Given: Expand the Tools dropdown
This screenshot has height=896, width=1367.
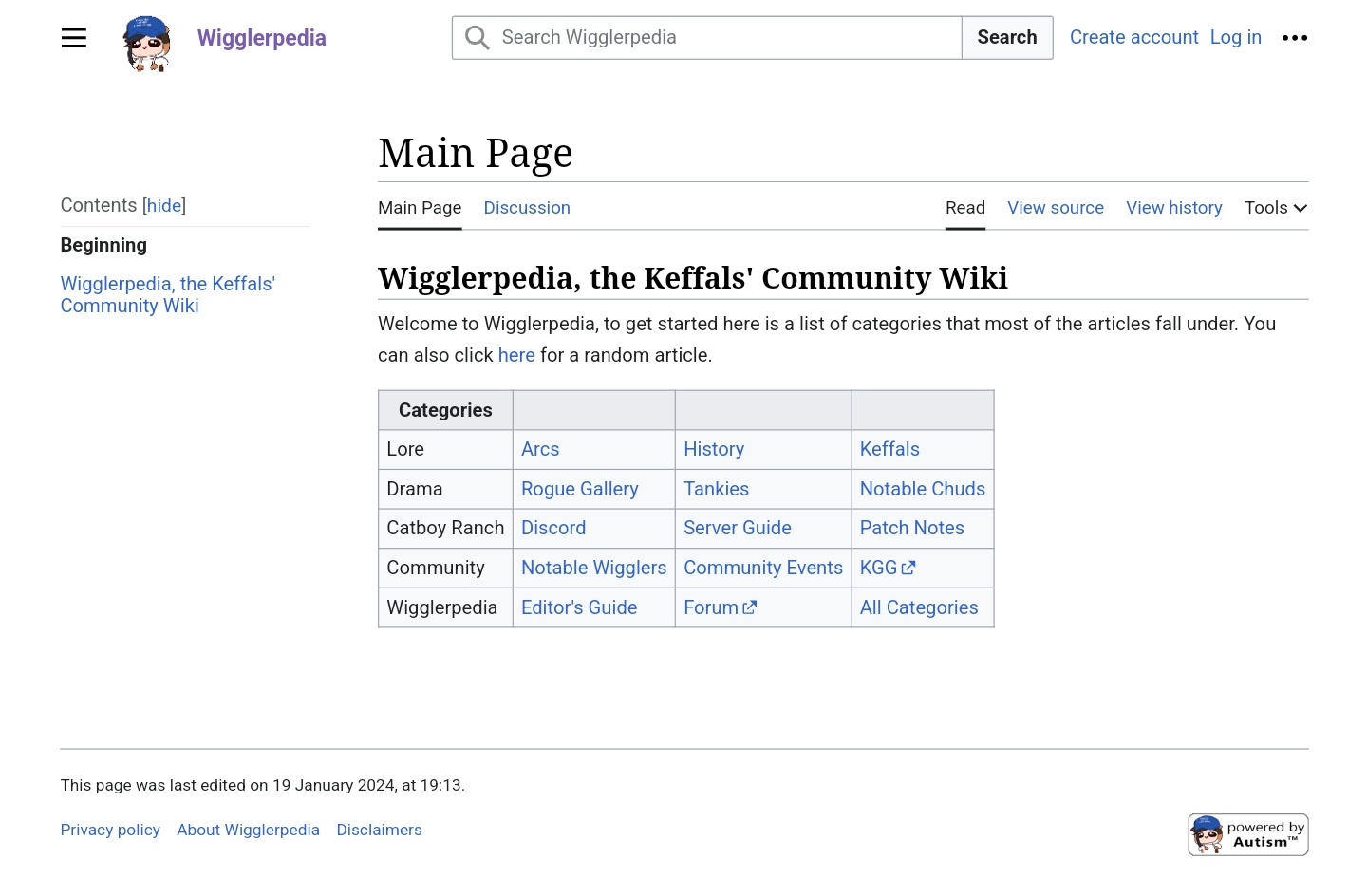Looking at the screenshot, I should click(1276, 208).
